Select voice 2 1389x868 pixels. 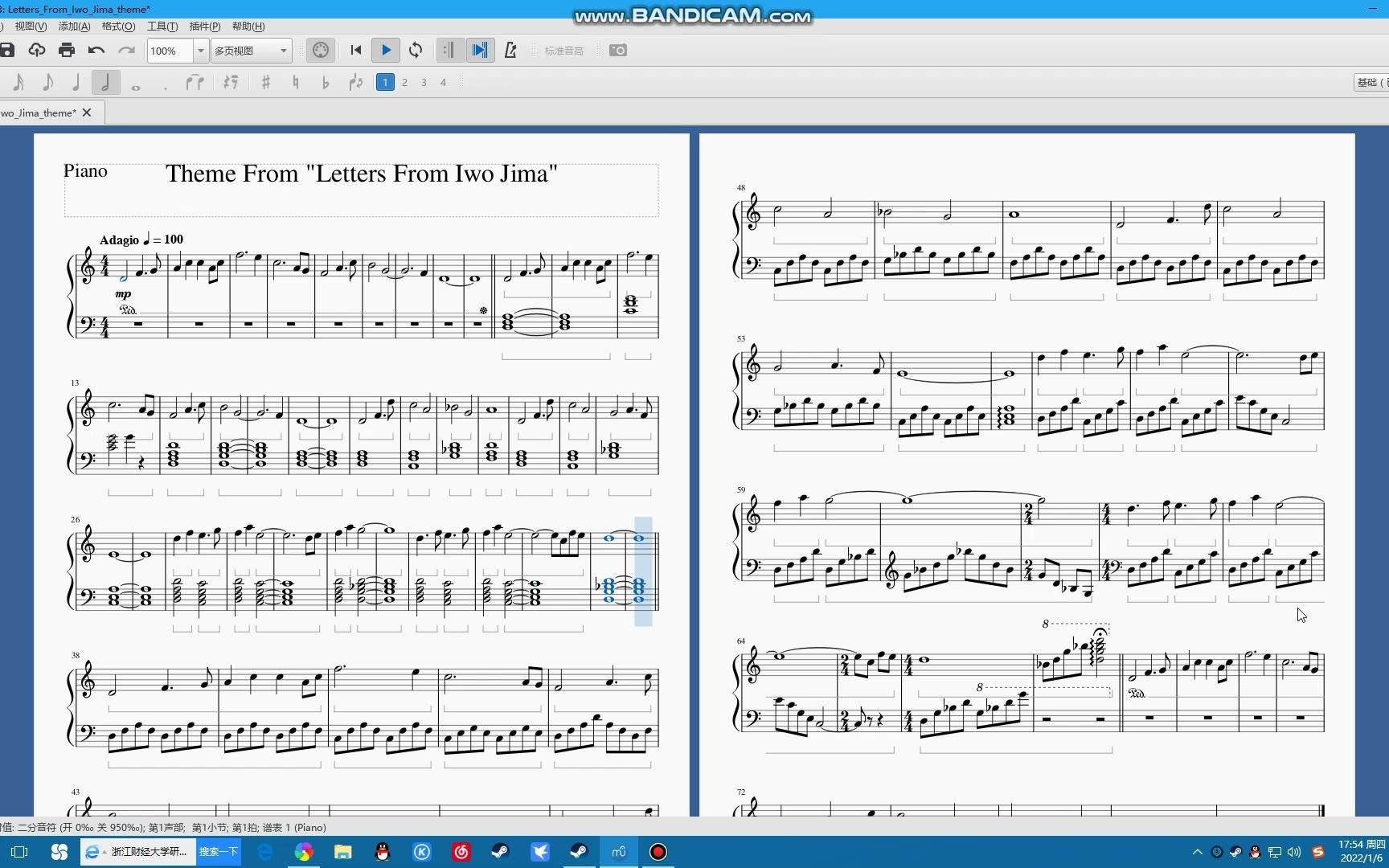(404, 82)
